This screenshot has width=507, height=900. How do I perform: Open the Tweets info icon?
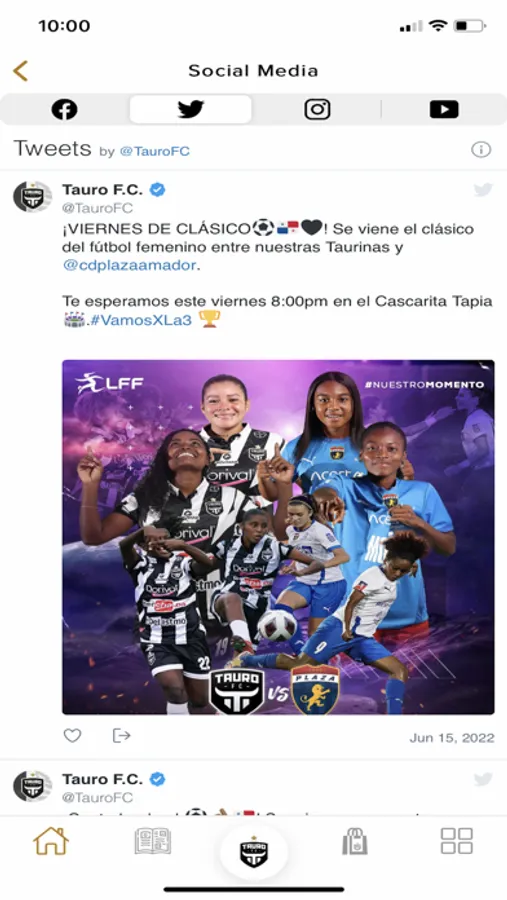pos(481,150)
